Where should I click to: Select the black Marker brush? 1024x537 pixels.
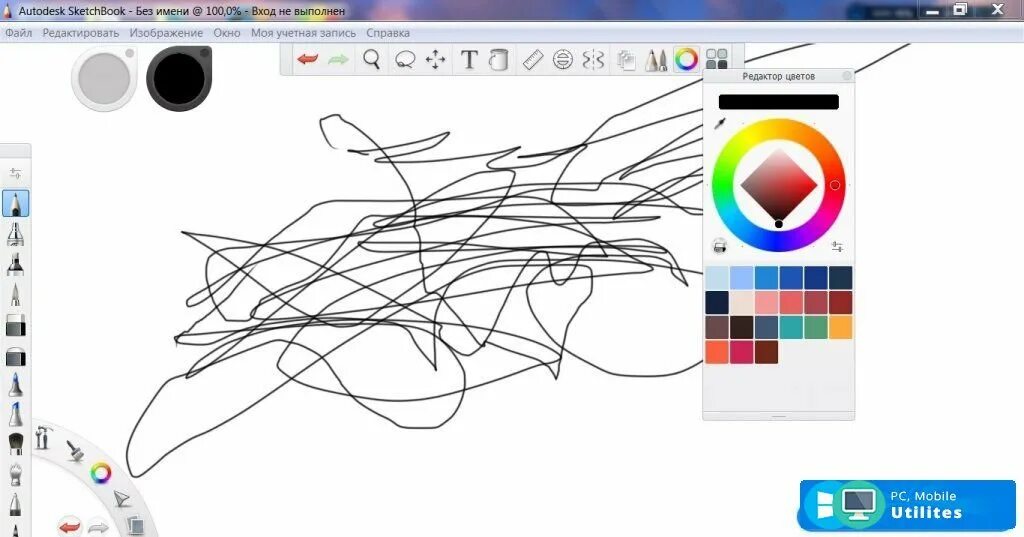tap(15, 265)
